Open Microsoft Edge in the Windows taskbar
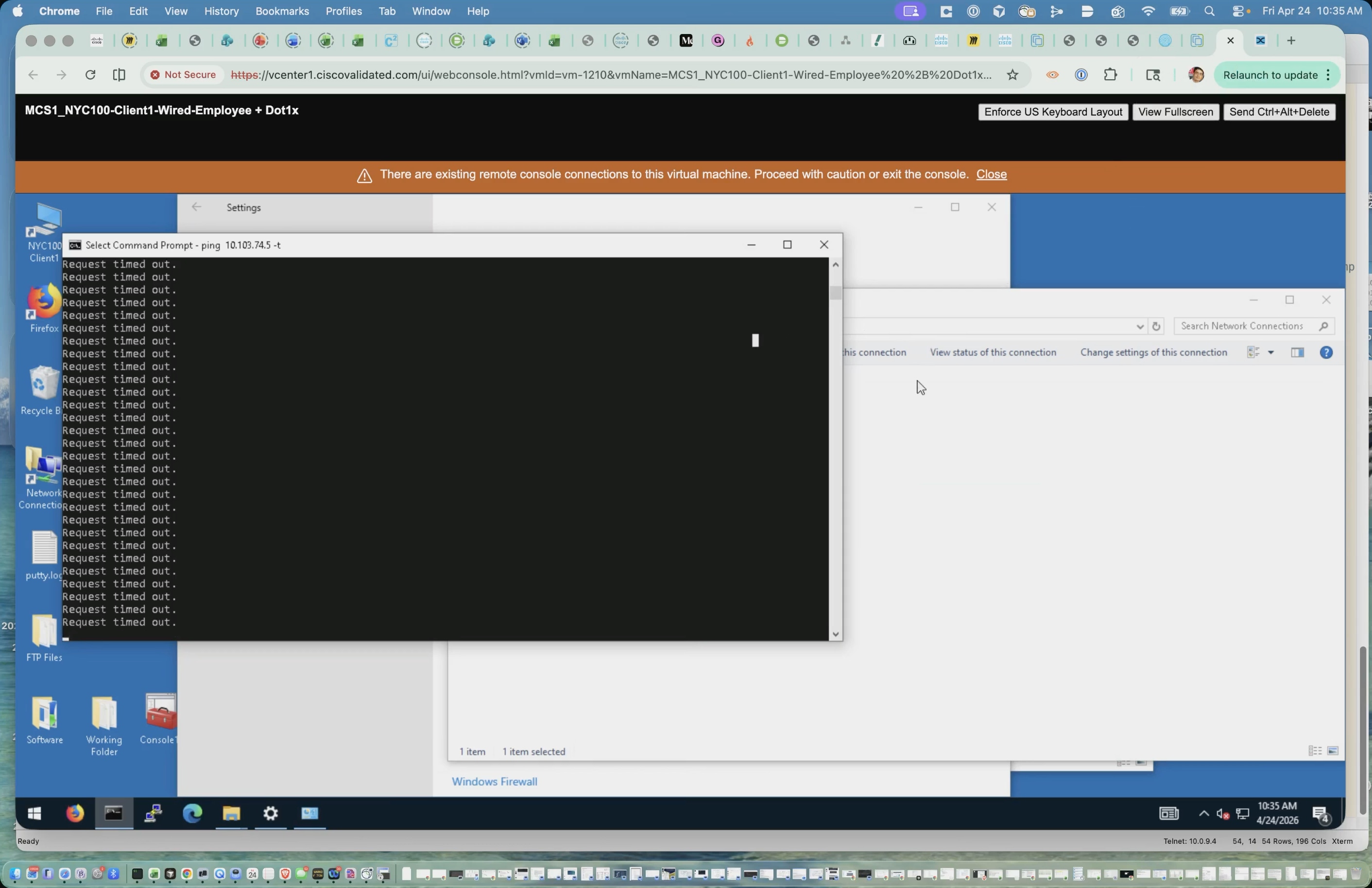Screen dimensions: 1372x888 [192, 813]
